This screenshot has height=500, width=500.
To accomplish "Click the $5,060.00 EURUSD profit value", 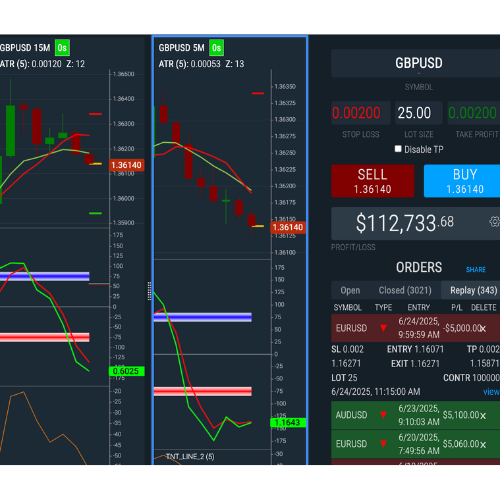I will pos(461,444).
